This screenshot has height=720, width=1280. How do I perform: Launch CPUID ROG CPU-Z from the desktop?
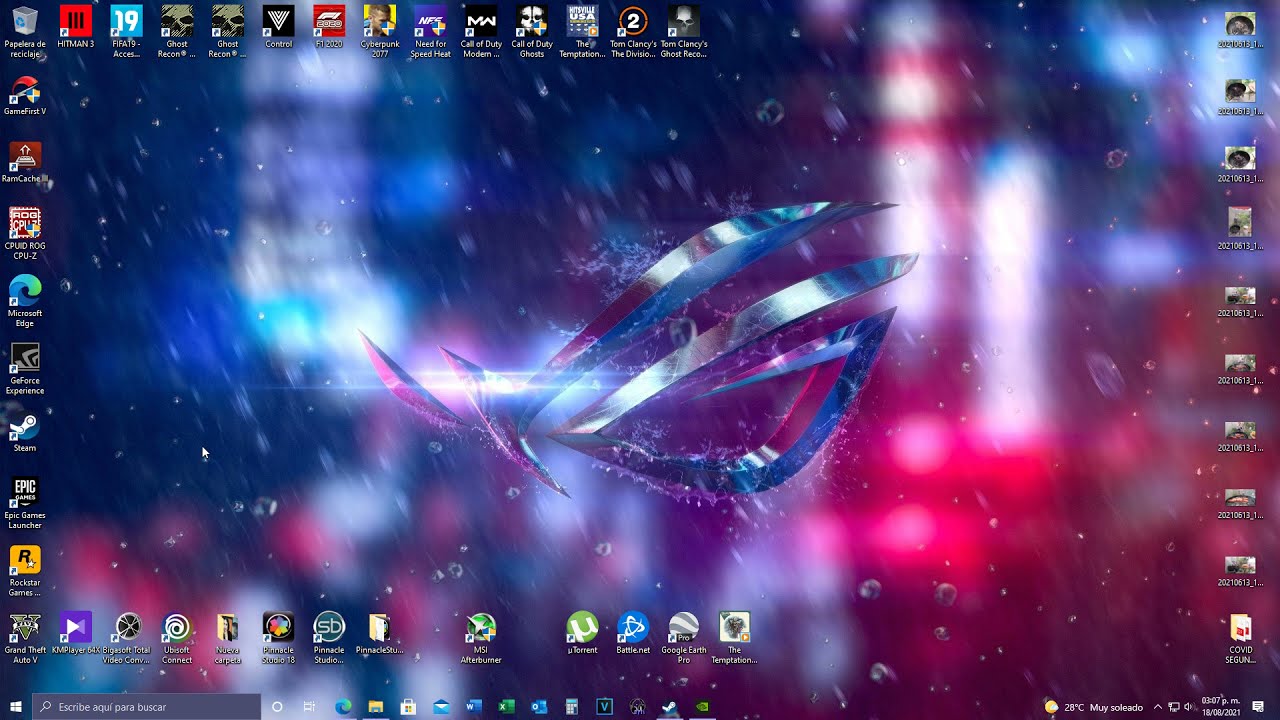coord(25,234)
